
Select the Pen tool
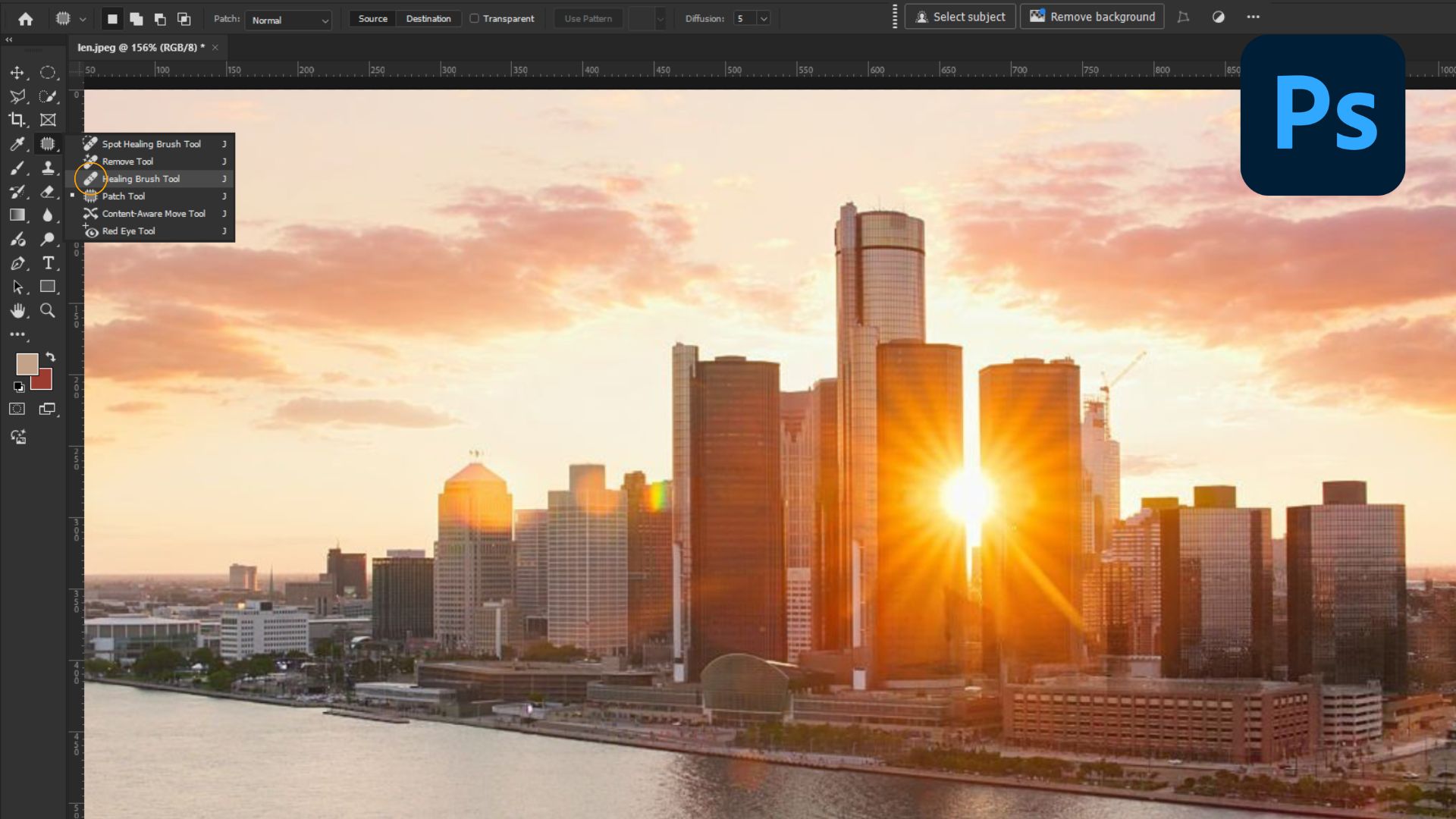tap(17, 263)
